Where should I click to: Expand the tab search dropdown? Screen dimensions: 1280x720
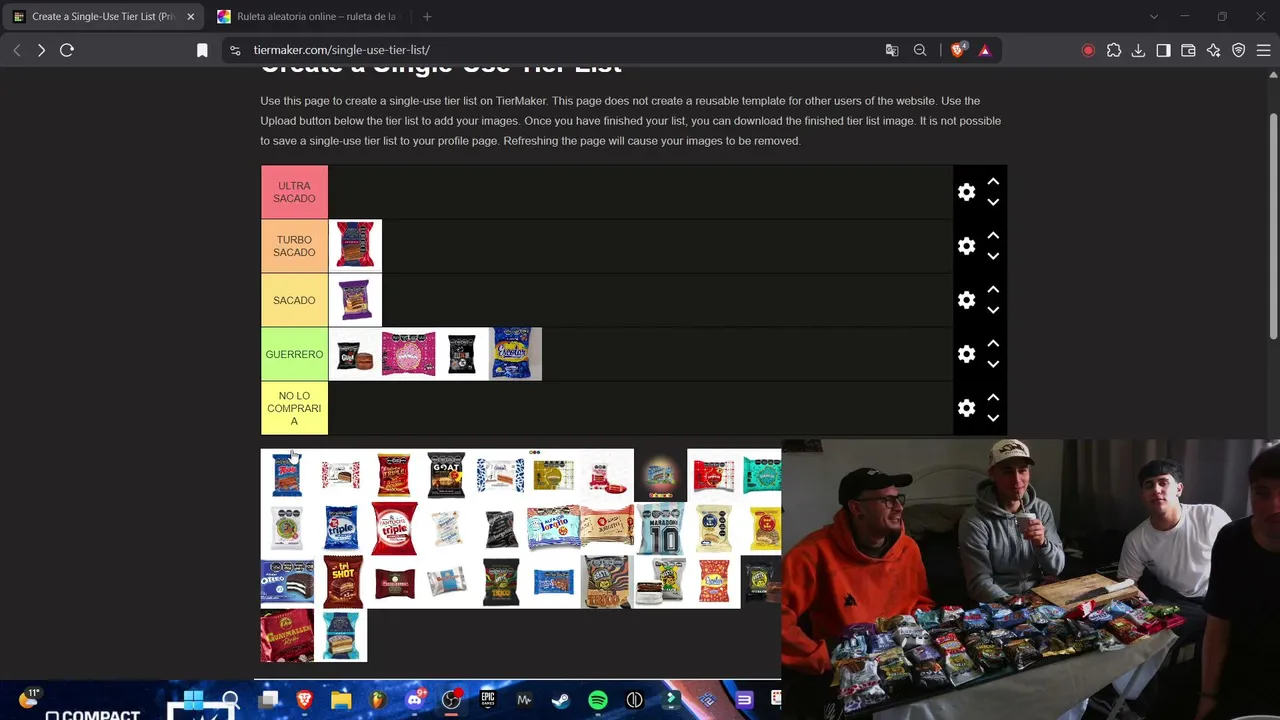(1153, 17)
